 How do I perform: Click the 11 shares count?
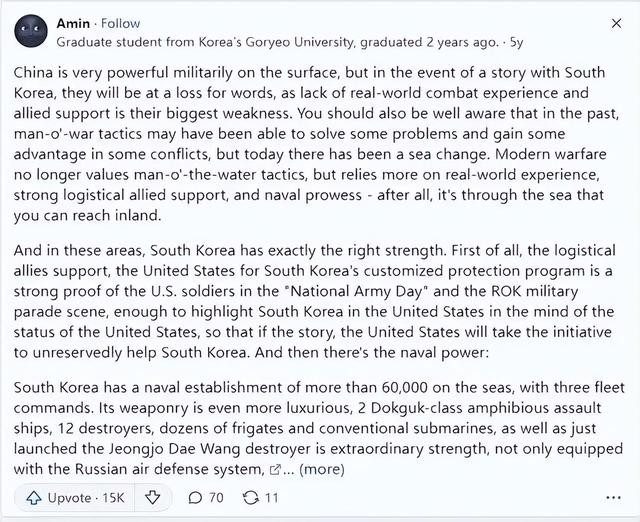(271, 498)
